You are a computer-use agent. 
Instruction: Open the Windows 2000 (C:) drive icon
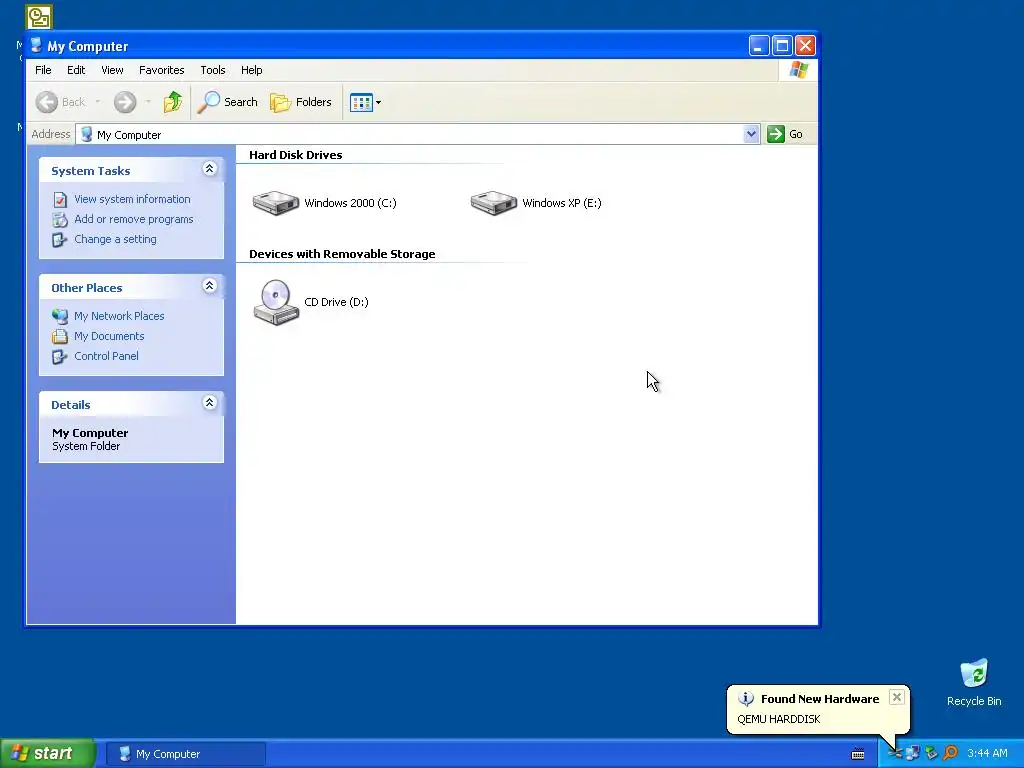[x=276, y=202]
